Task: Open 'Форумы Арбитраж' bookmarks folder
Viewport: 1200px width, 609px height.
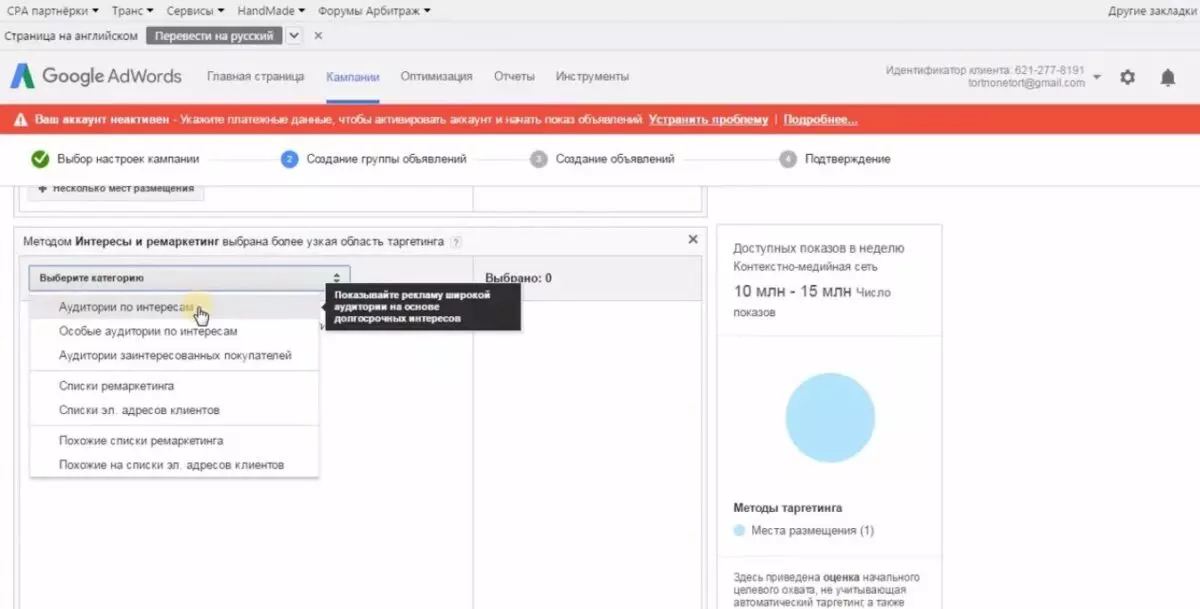Action: click(x=374, y=10)
